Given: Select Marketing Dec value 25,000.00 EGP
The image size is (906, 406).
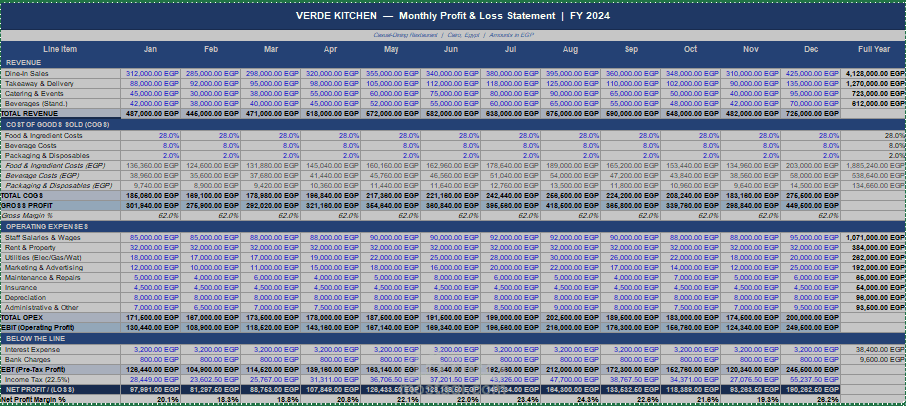Looking at the screenshot, I should pos(811,267).
